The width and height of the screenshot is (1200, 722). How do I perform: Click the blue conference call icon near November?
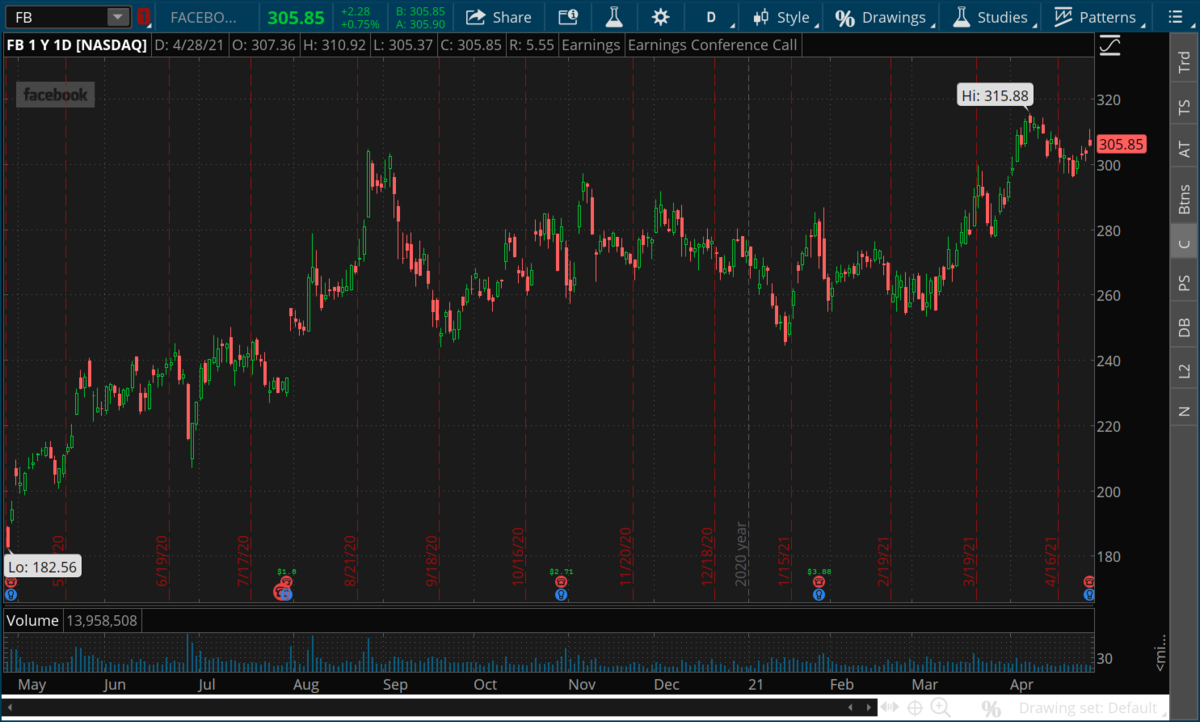[562, 594]
